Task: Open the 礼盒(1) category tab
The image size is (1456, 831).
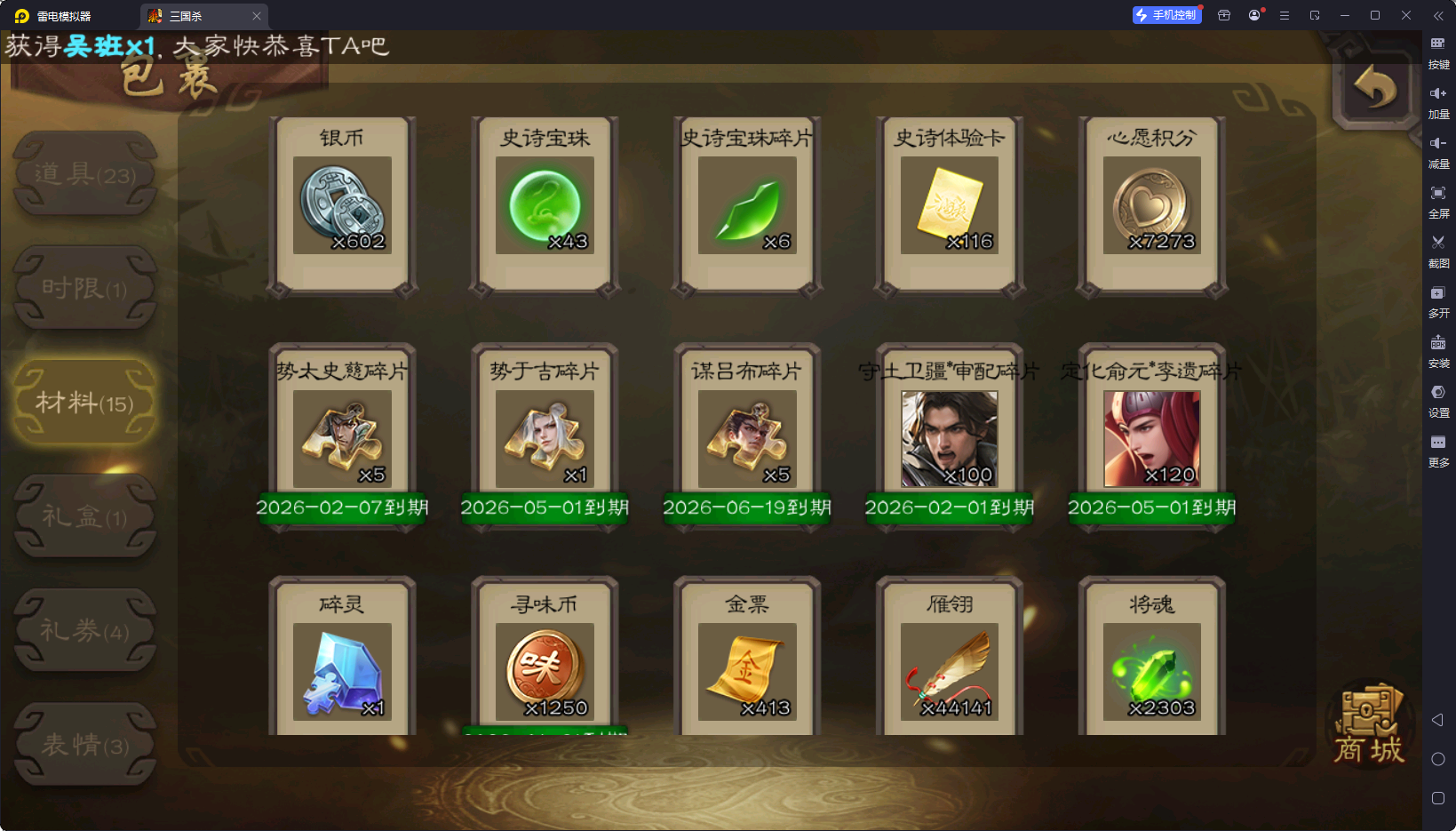Action: pyautogui.click(x=85, y=516)
